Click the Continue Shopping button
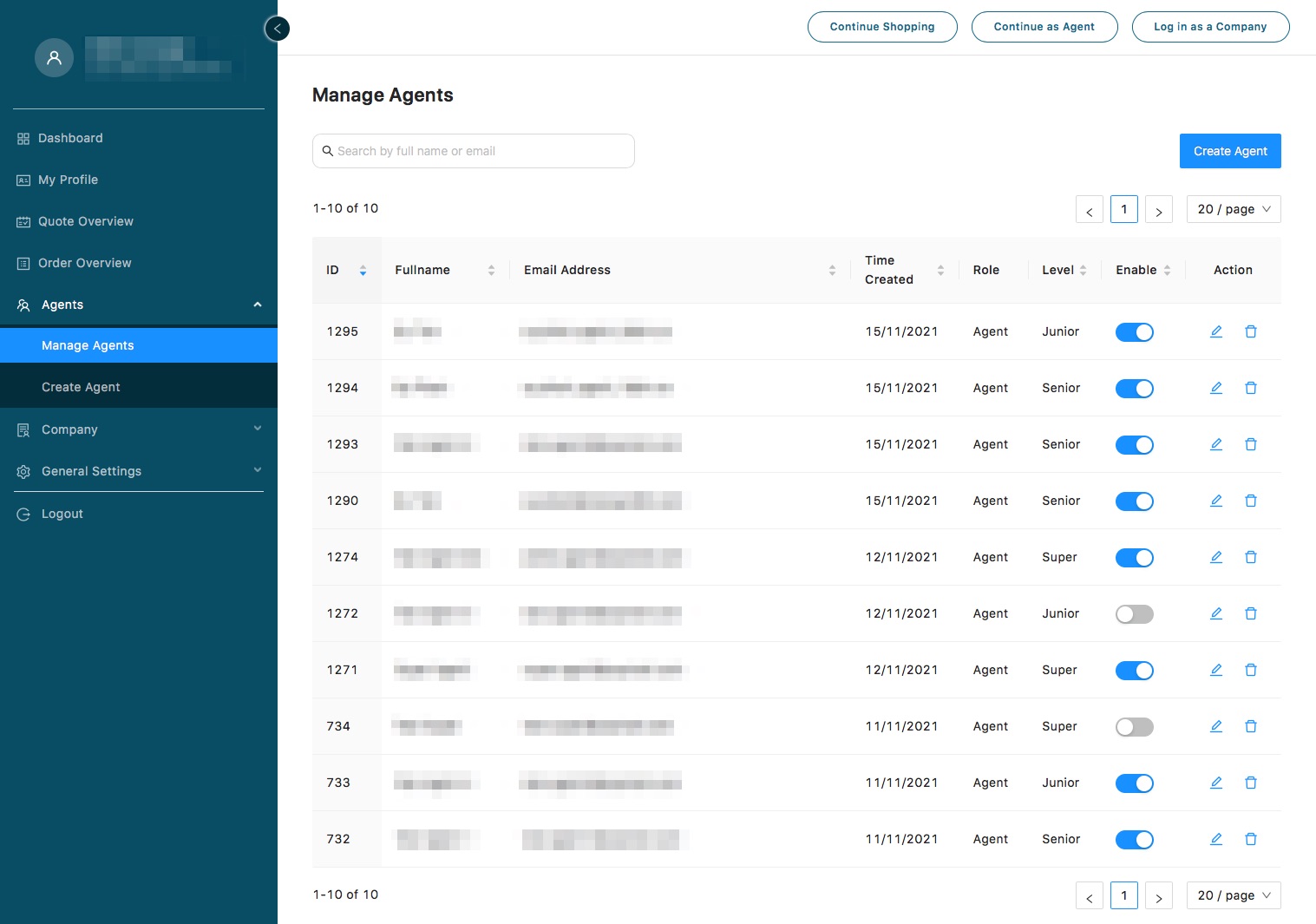1316x924 pixels. [x=881, y=27]
